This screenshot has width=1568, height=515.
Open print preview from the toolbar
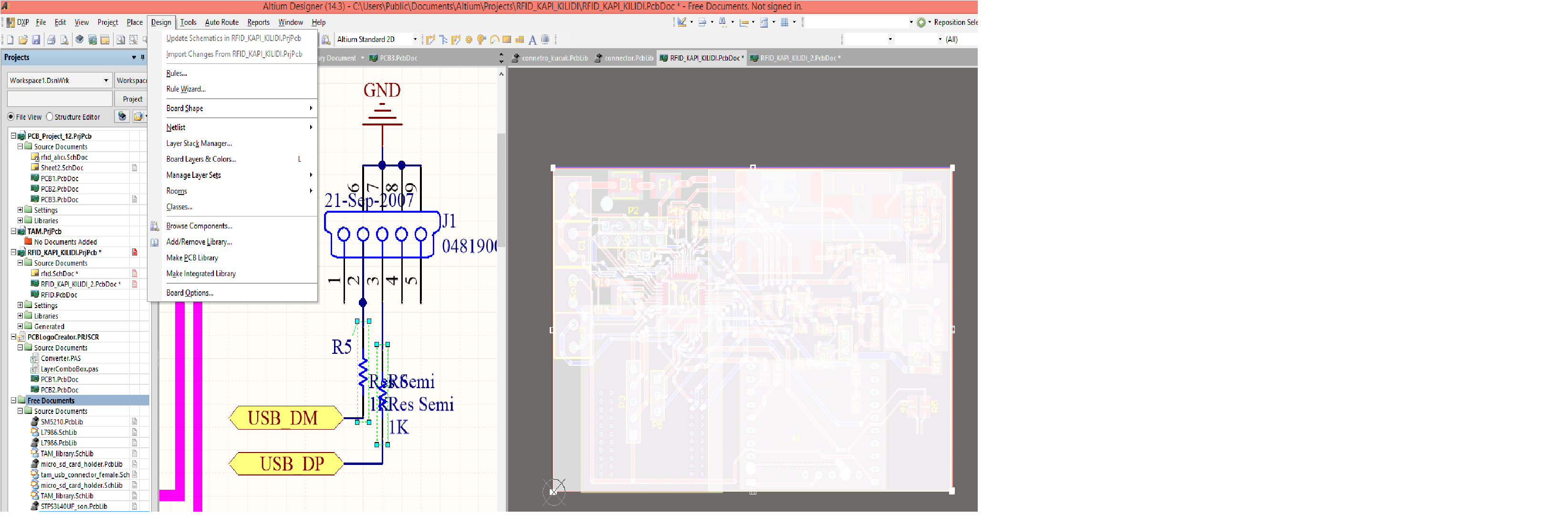coord(64,39)
